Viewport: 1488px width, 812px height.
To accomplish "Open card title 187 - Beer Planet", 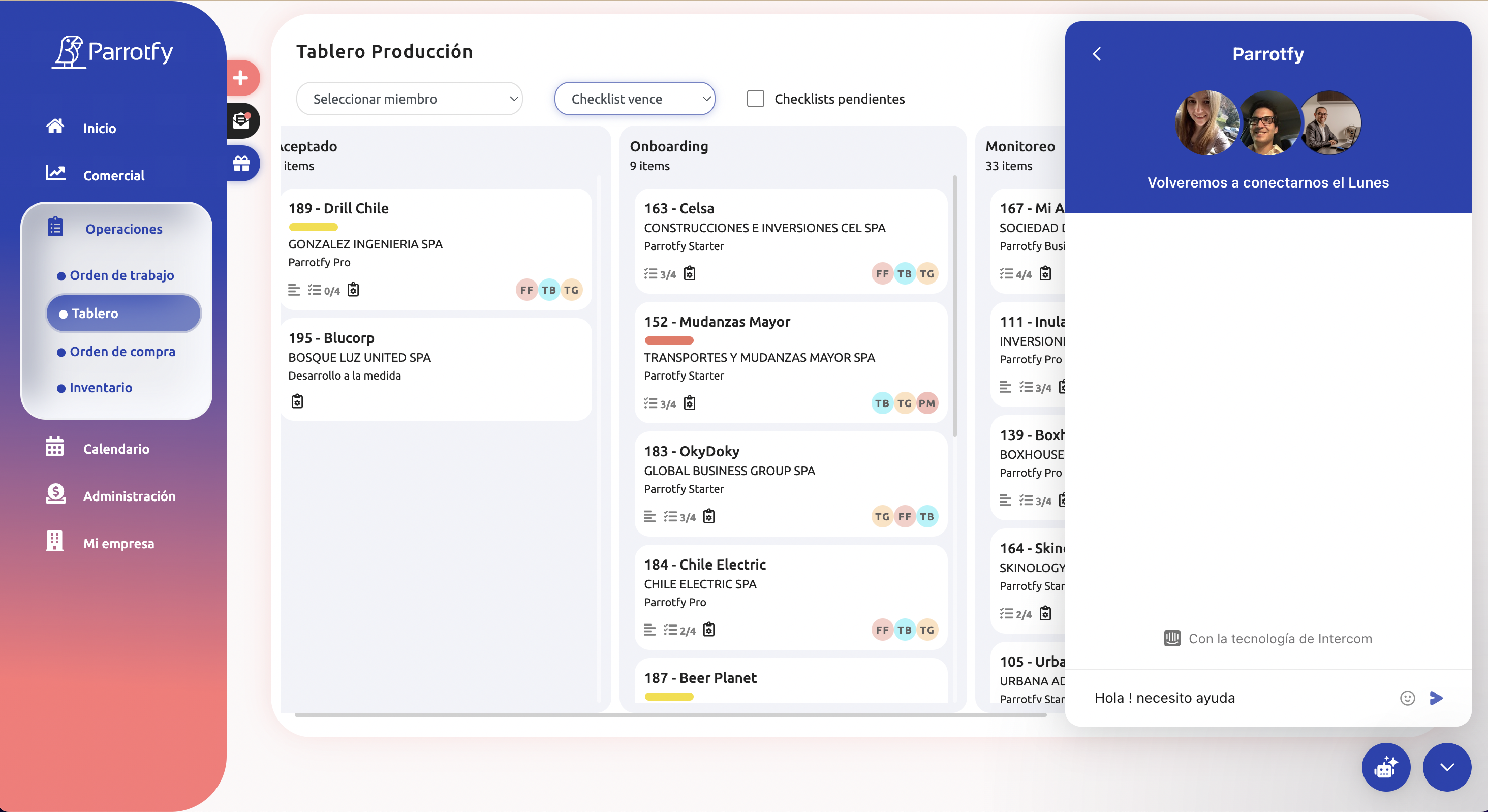I will pyautogui.click(x=700, y=678).
